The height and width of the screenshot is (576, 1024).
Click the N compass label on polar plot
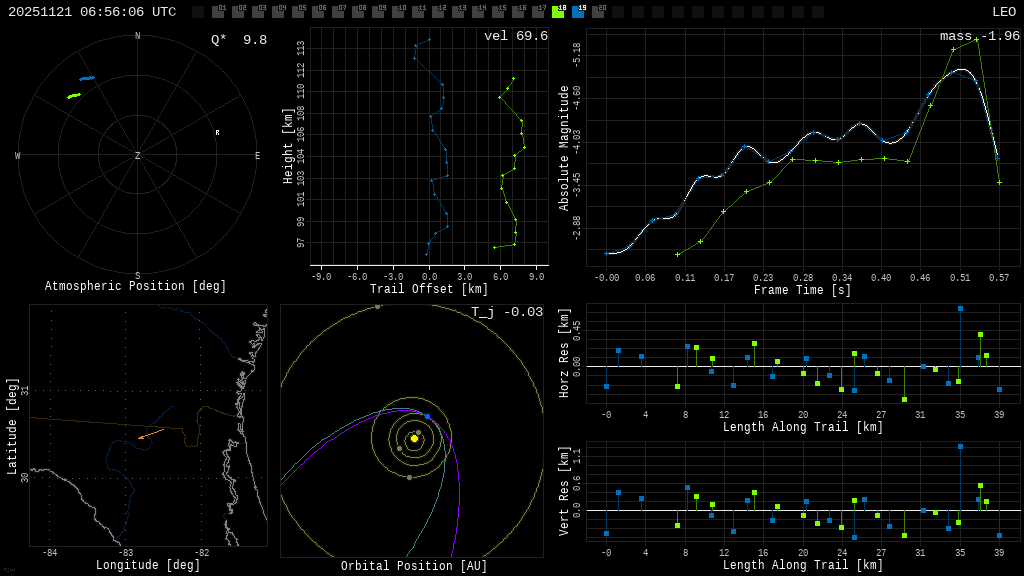pyautogui.click(x=137, y=36)
